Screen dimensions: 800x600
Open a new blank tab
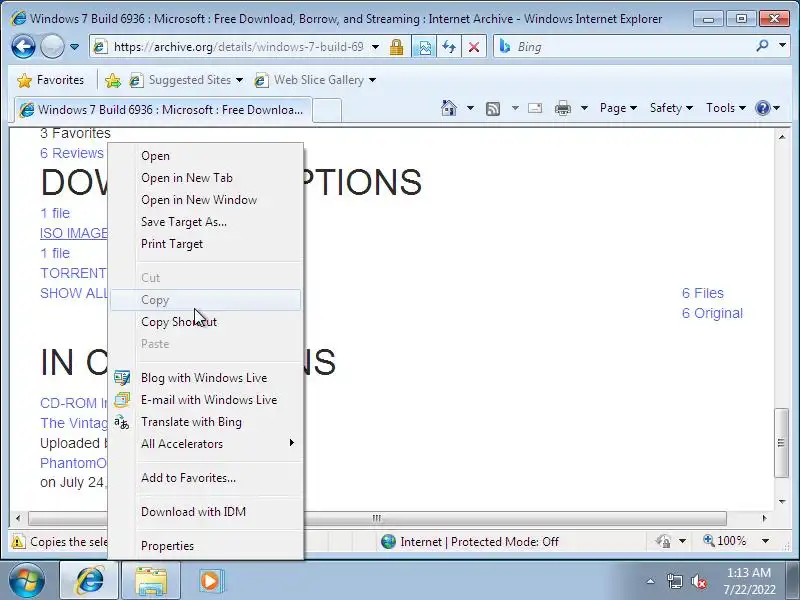[327, 110]
